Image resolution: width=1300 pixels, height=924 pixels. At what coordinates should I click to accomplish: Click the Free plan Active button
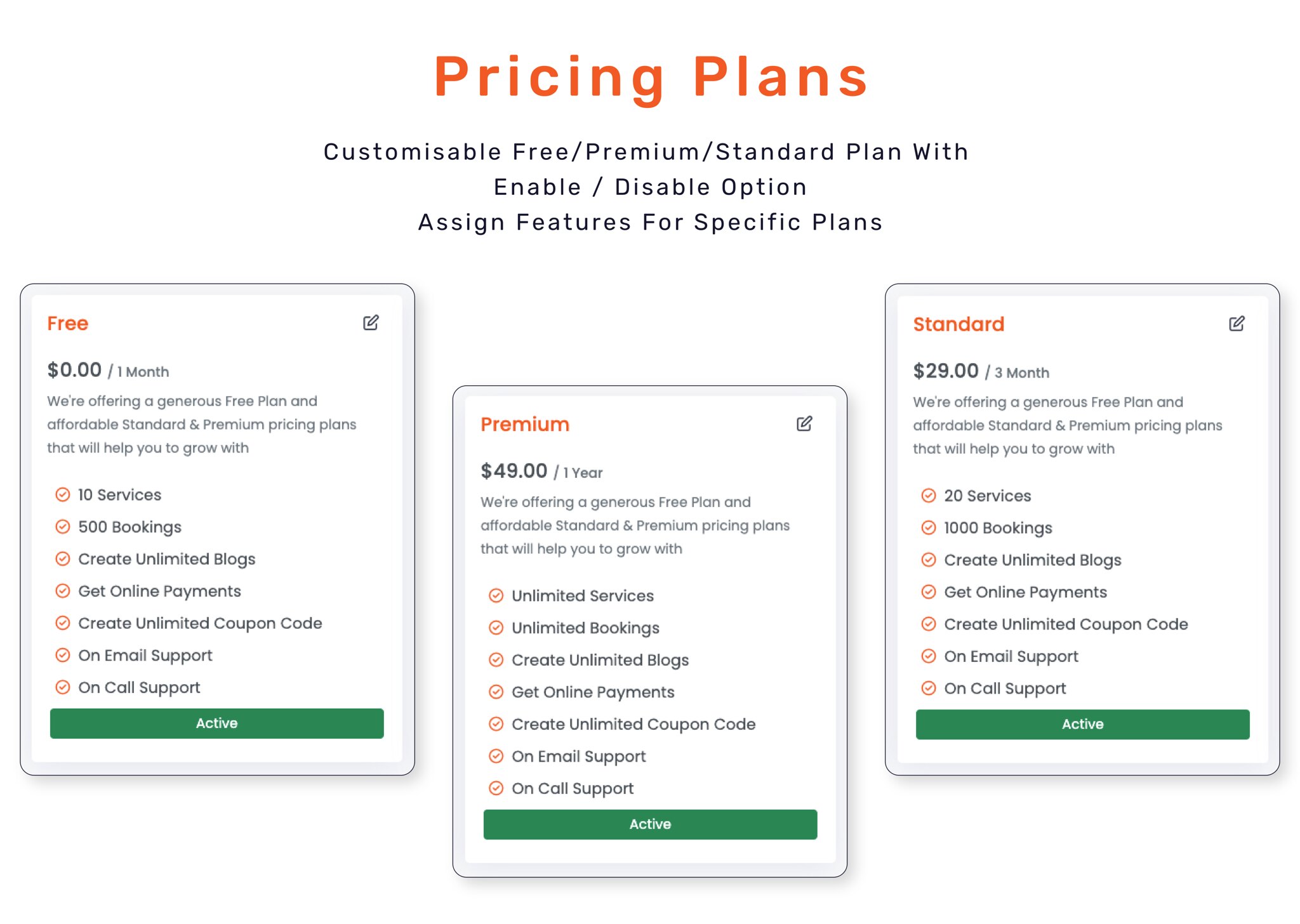coord(217,723)
